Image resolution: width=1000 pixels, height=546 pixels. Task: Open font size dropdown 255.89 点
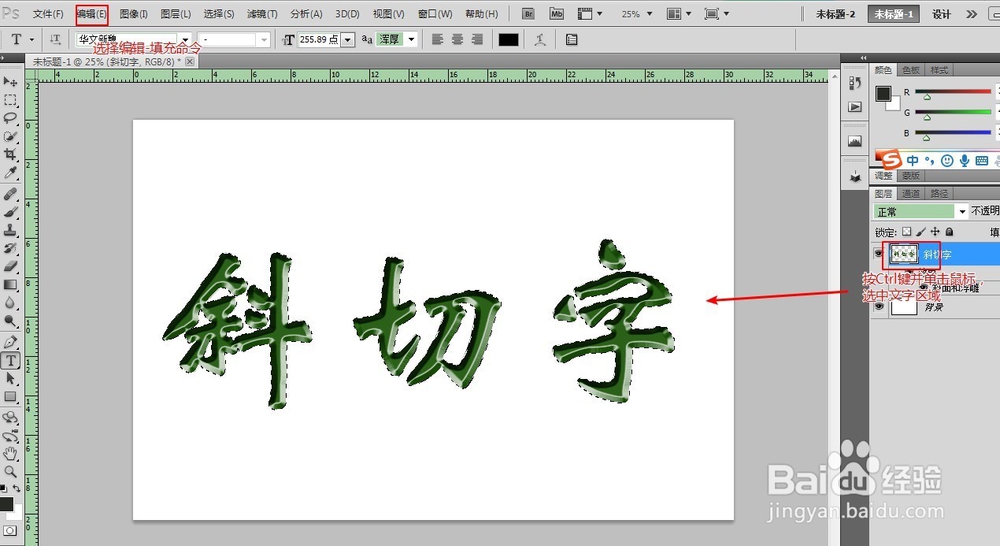coord(348,40)
